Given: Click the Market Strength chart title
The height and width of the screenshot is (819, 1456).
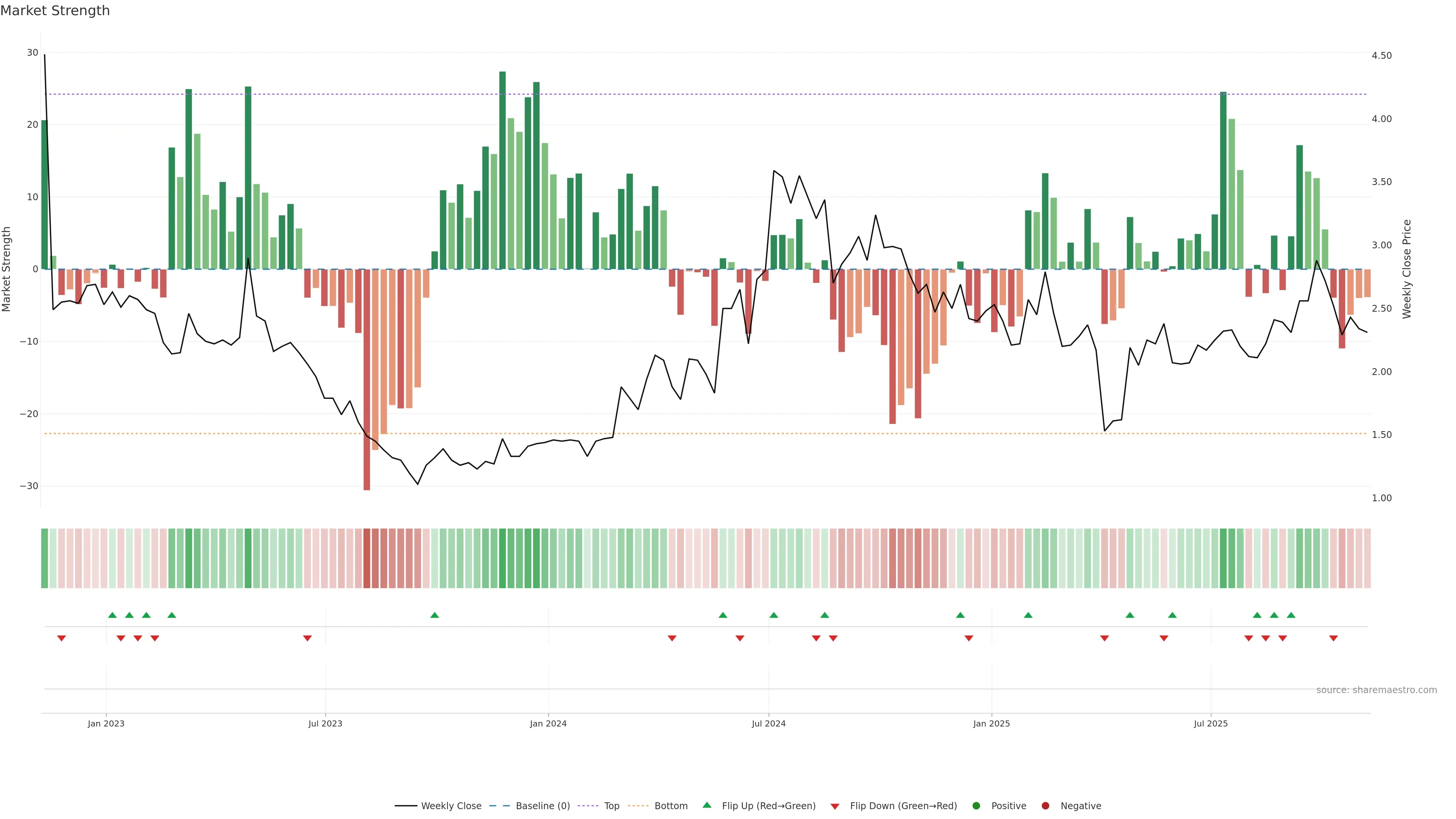Looking at the screenshot, I should (x=55, y=11).
